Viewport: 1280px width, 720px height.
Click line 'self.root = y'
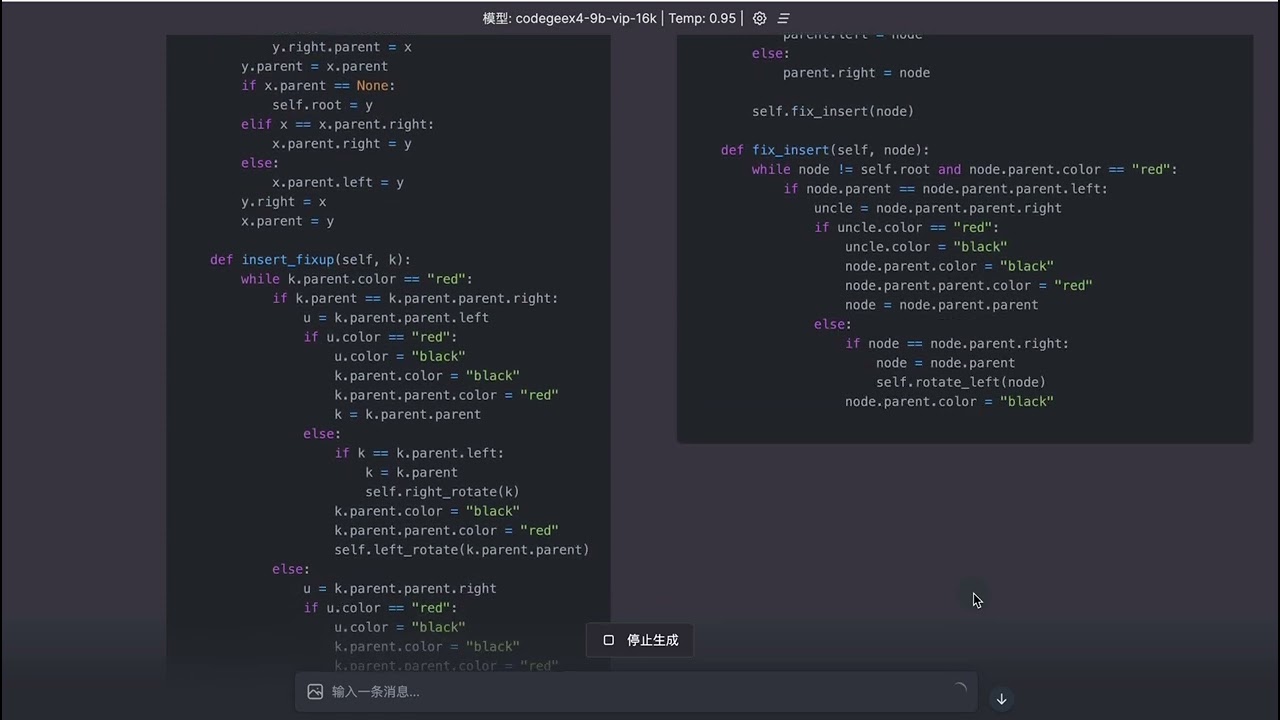322,105
